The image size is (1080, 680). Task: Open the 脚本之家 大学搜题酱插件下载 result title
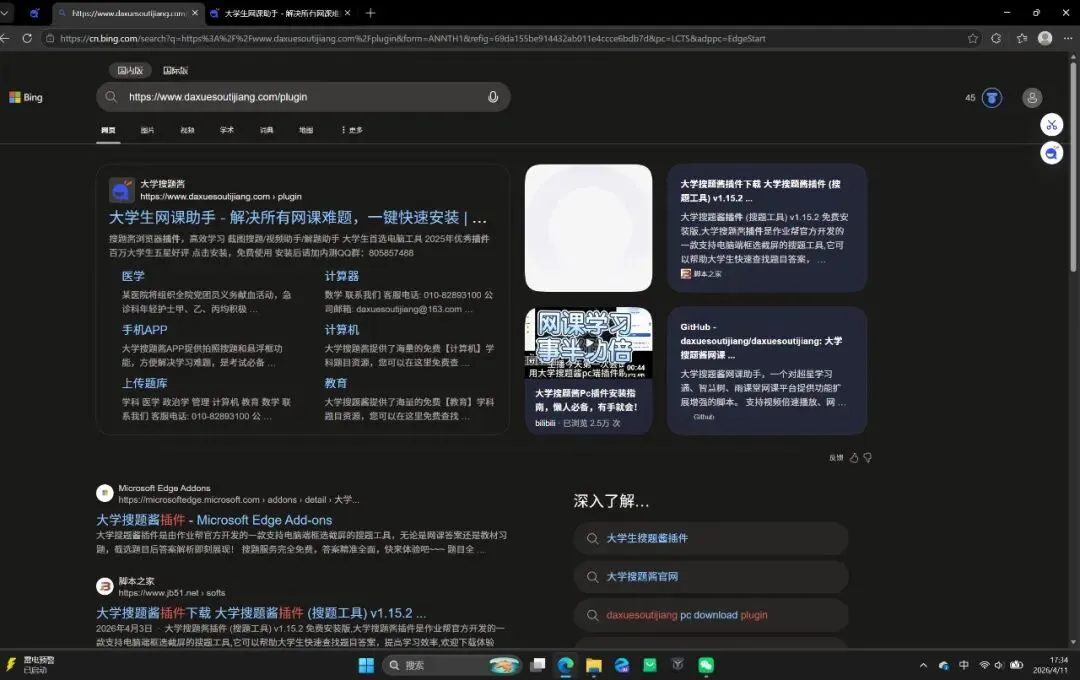[261, 613]
